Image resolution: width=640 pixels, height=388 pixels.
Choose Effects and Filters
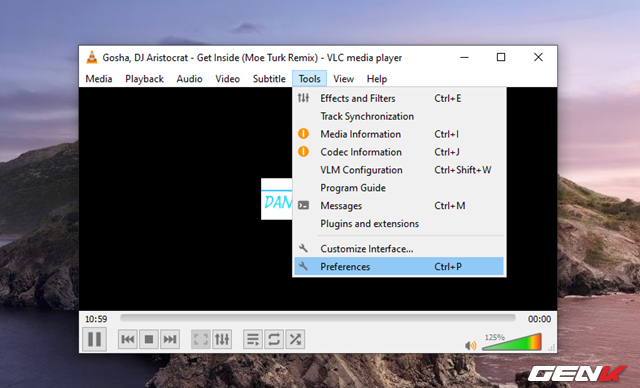[x=399, y=98]
